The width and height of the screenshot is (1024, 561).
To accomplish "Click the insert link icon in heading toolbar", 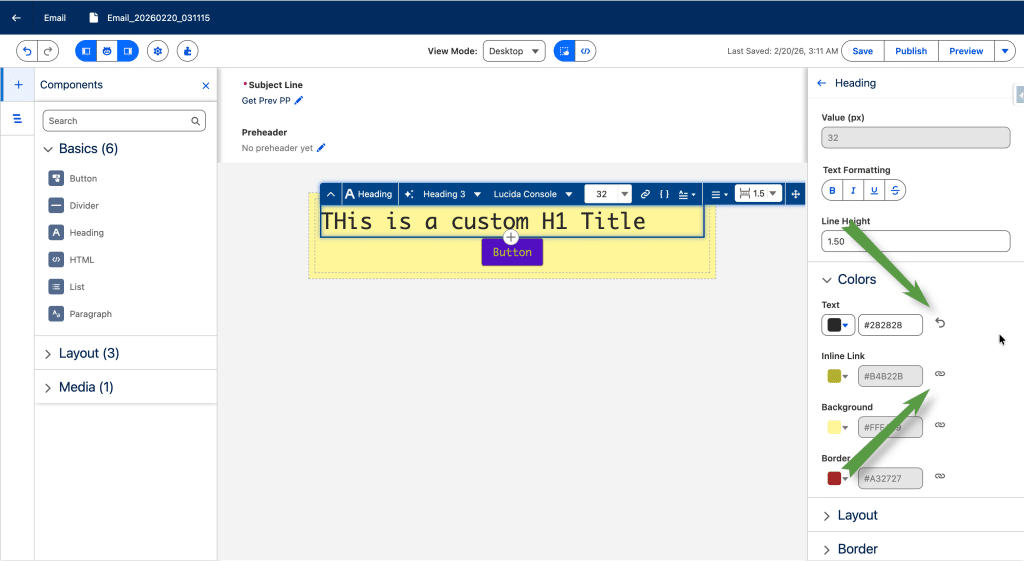I will [645, 194].
